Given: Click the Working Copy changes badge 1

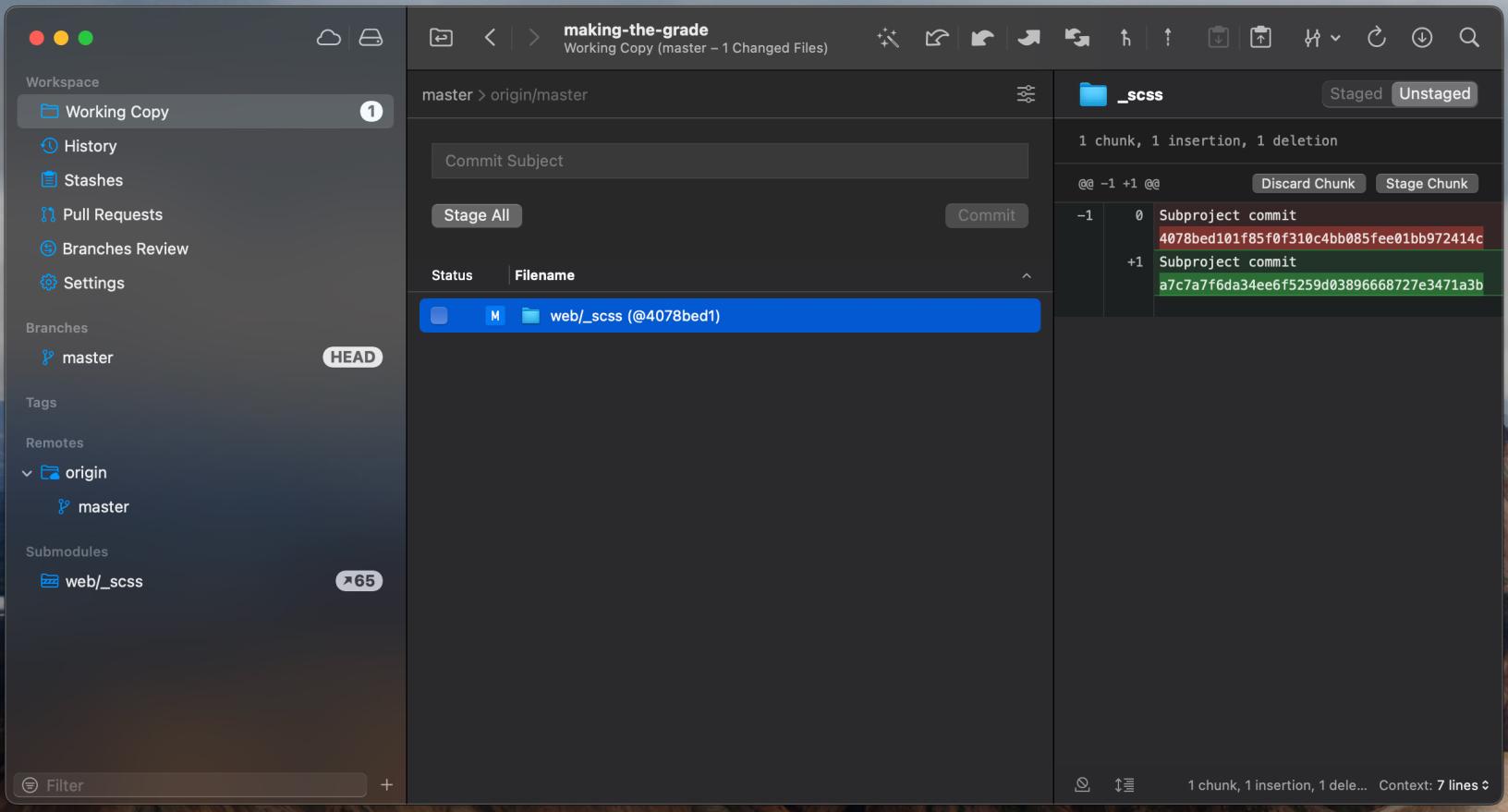Looking at the screenshot, I should pyautogui.click(x=371, y=112).
